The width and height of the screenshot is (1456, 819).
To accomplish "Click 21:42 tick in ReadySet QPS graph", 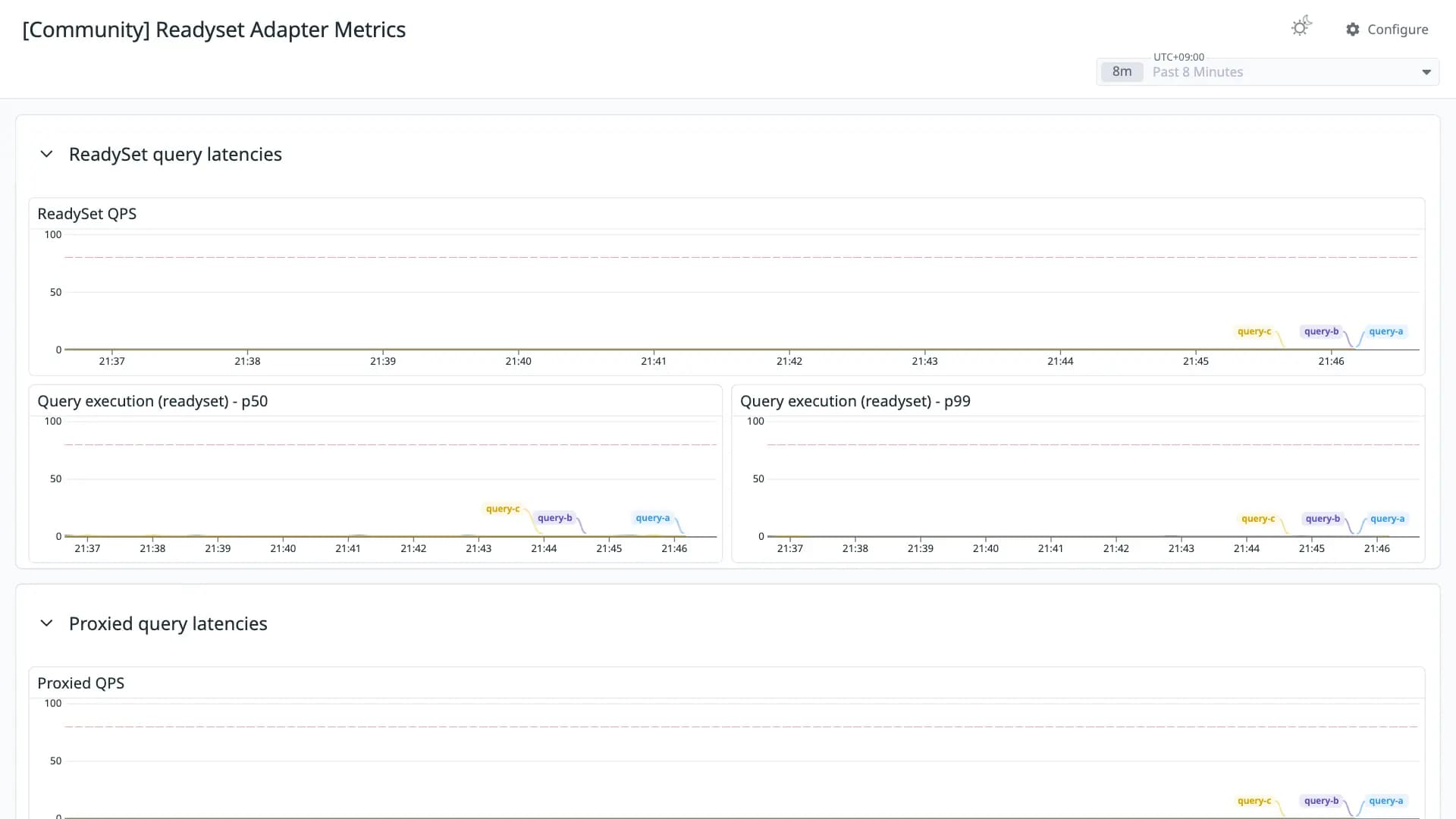I will coord(789,361).
